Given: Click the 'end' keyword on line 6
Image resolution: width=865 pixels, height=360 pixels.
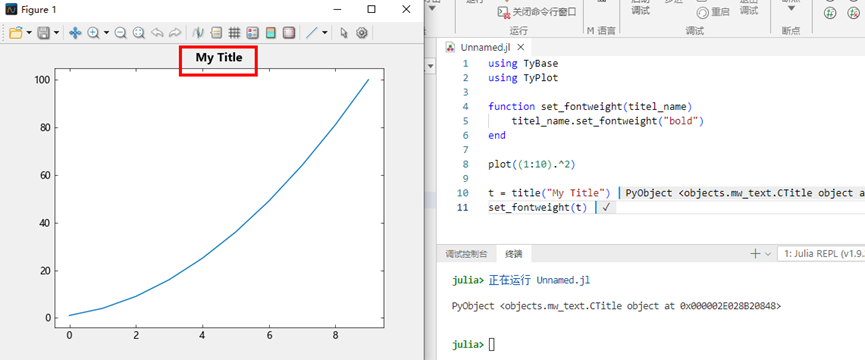Looking at the screenshot, I should pos(496,135).
